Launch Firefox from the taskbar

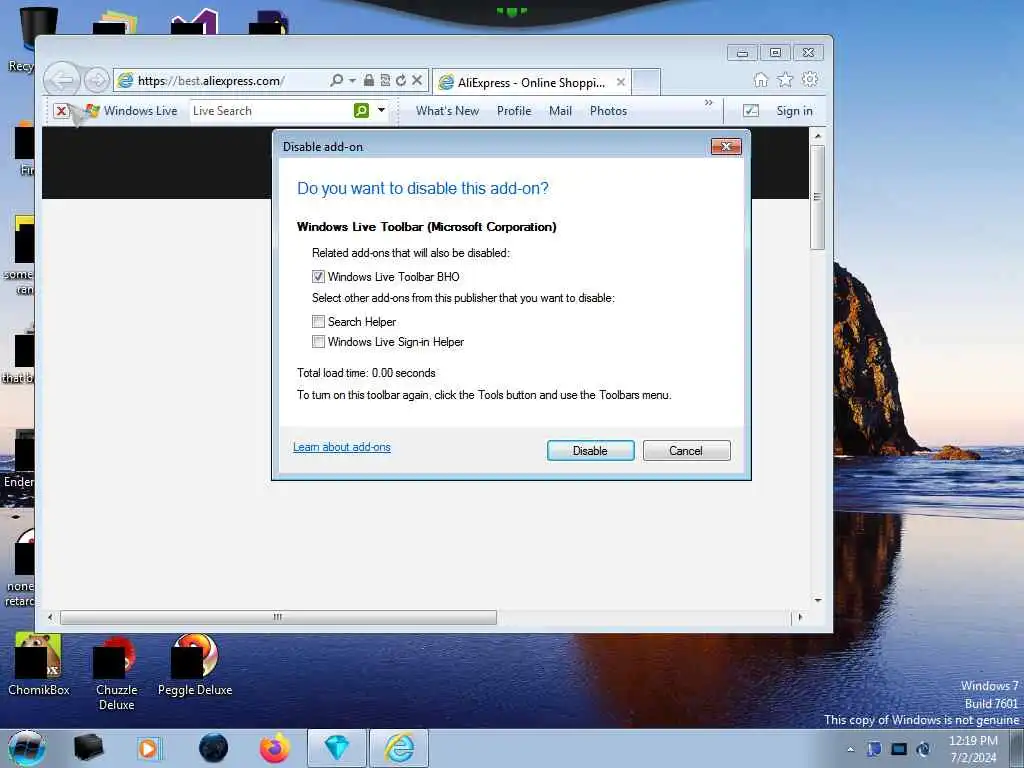coord(275,748)
